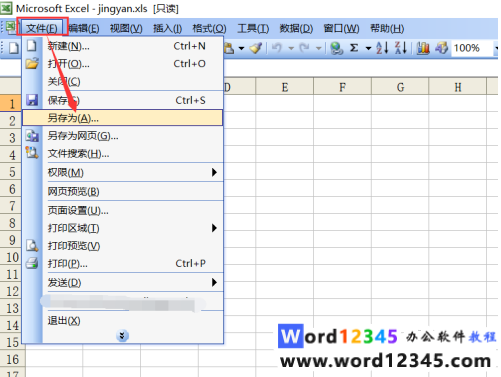The image size is (501, 377).
Task: Click the Sort Ascending A-Z icon
Action: point(382,48)
